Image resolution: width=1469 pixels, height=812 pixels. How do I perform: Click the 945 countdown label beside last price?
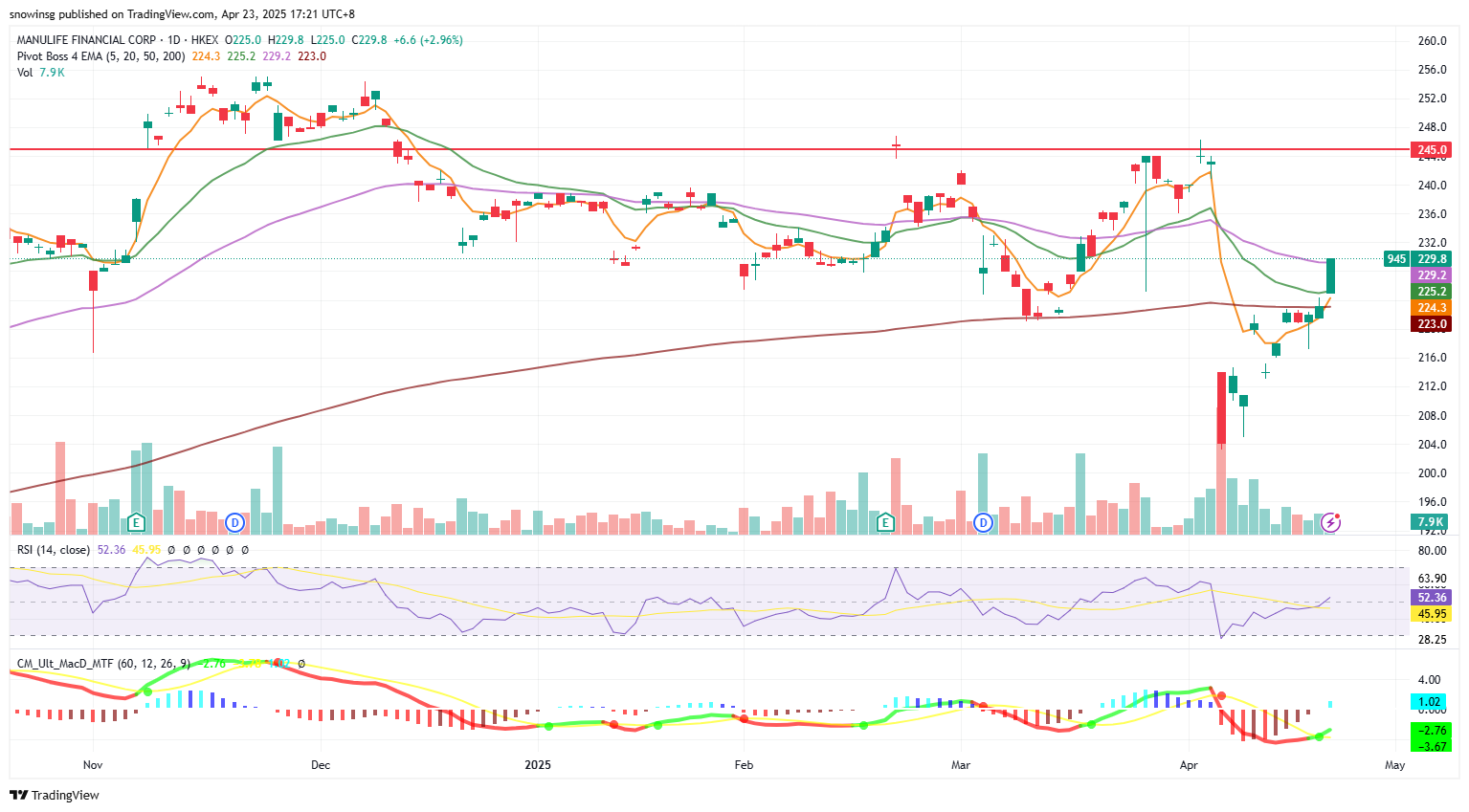(x=1397, y=259)
